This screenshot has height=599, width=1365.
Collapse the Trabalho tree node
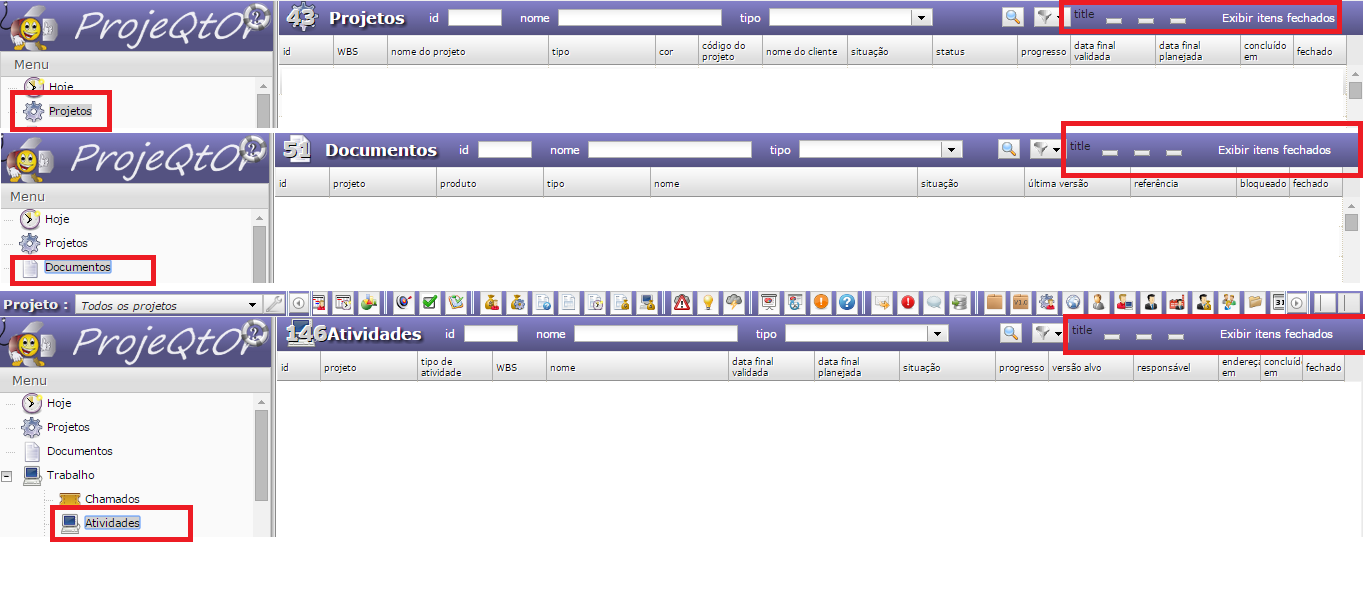coord(8,476)
